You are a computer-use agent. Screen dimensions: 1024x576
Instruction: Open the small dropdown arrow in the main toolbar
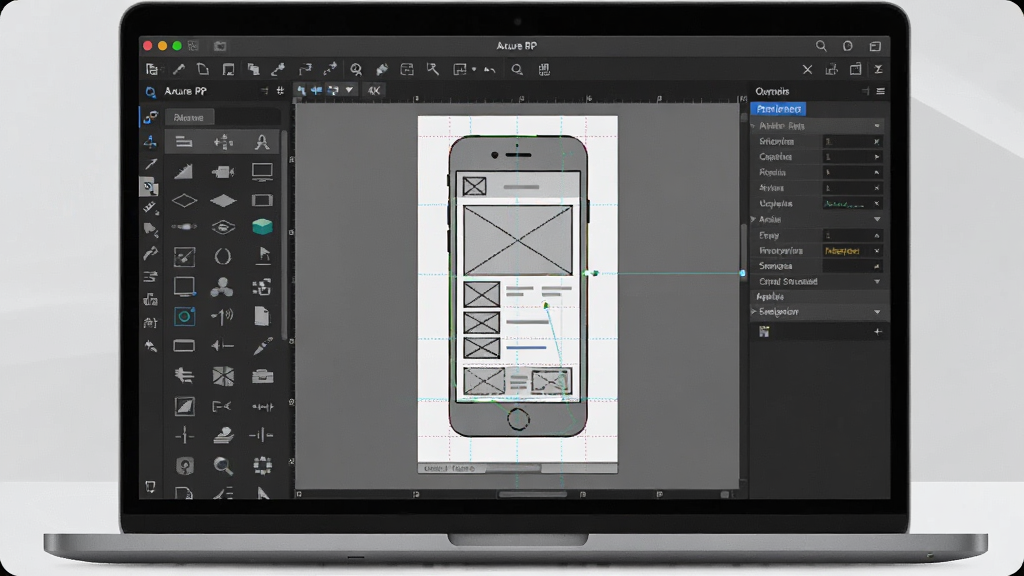[474, 69]
